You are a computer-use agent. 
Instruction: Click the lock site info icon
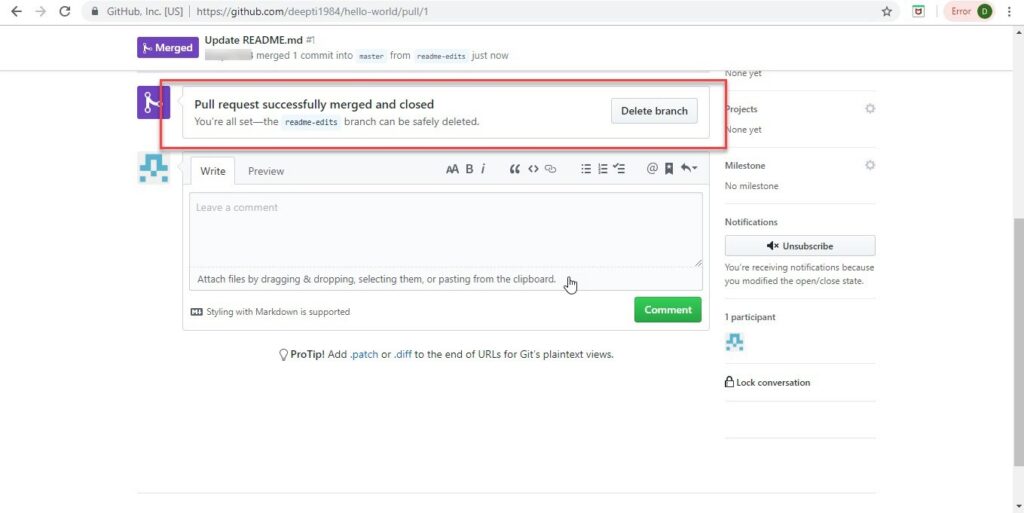pyautogui.click(x=95, y=11)
